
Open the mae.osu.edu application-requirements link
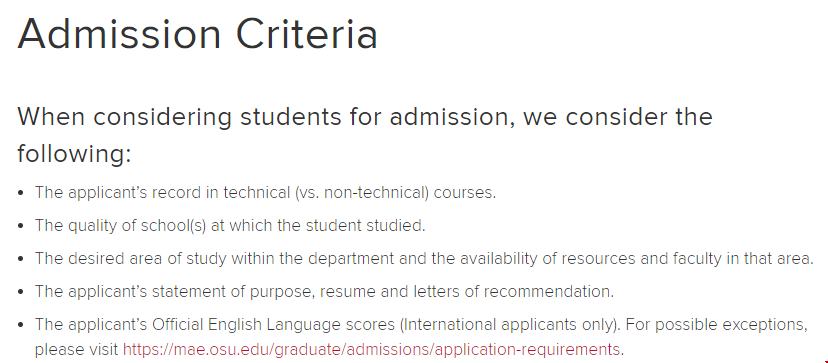(371, 350)
